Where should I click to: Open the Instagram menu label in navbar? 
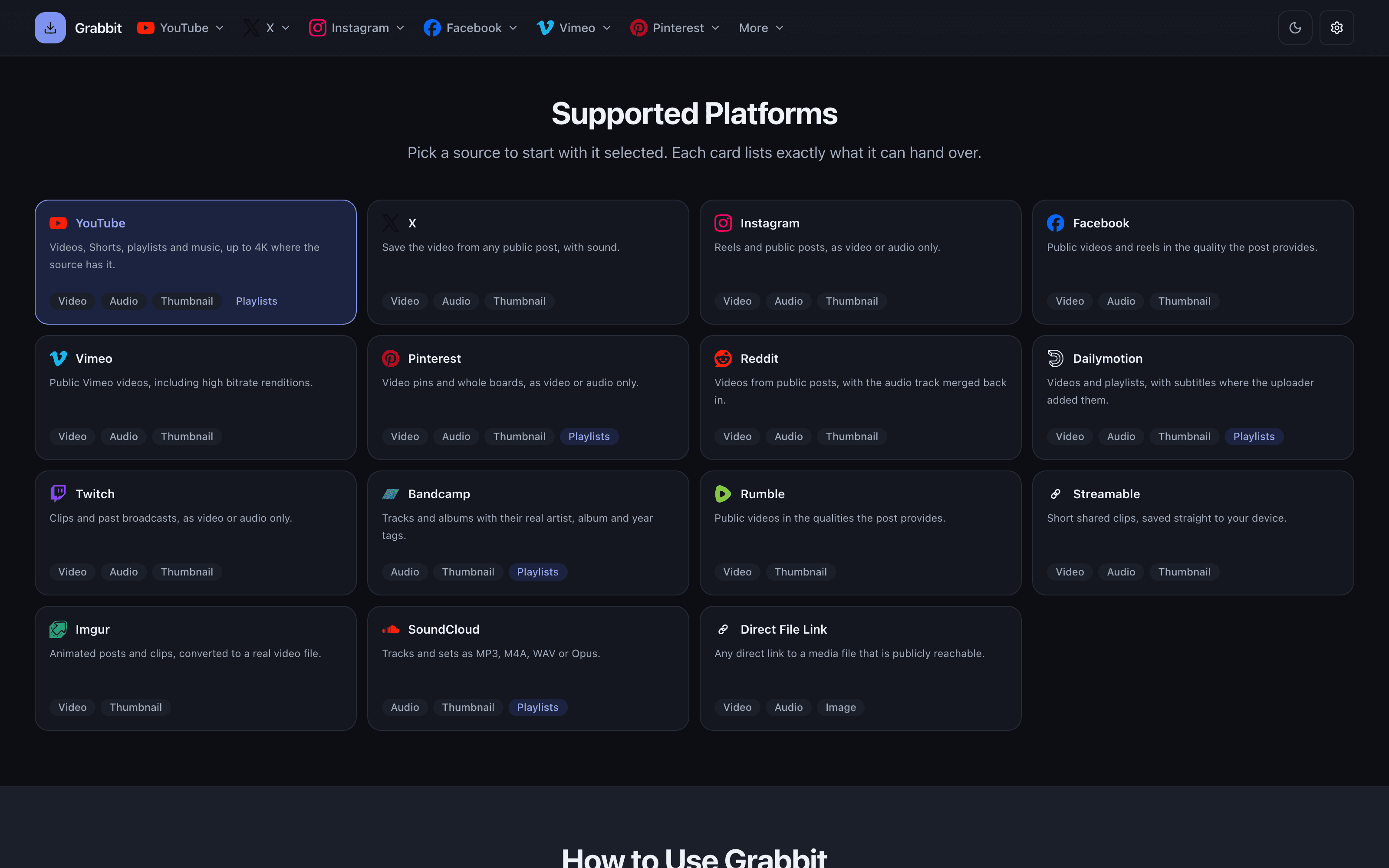click(360, 27)
